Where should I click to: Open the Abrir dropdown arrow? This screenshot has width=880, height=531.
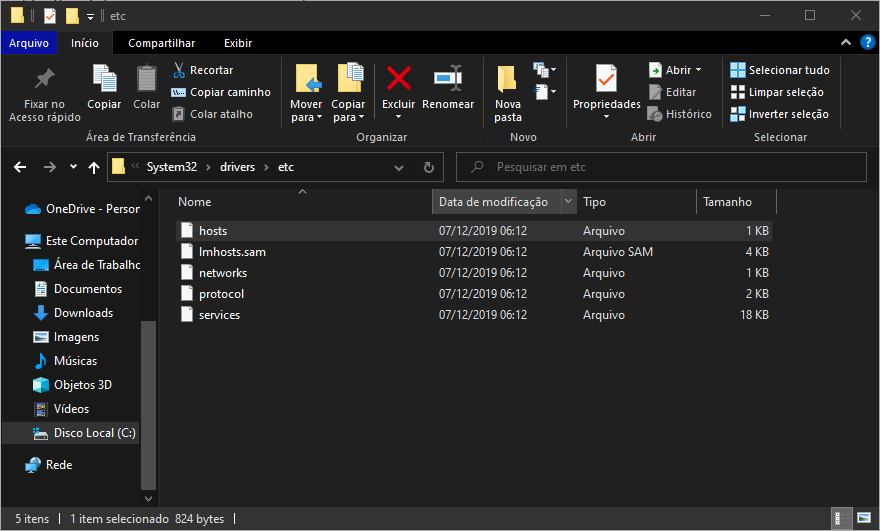tap(699, 70)
